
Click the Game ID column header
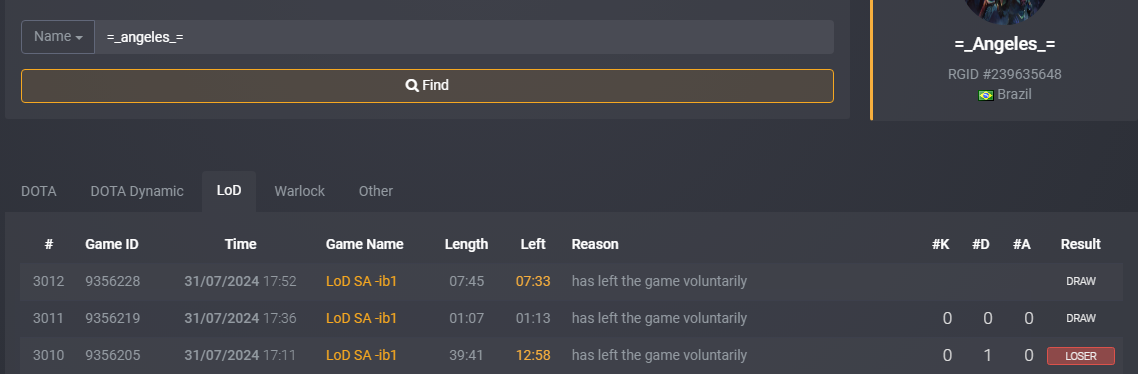click(x=112, y=244)
